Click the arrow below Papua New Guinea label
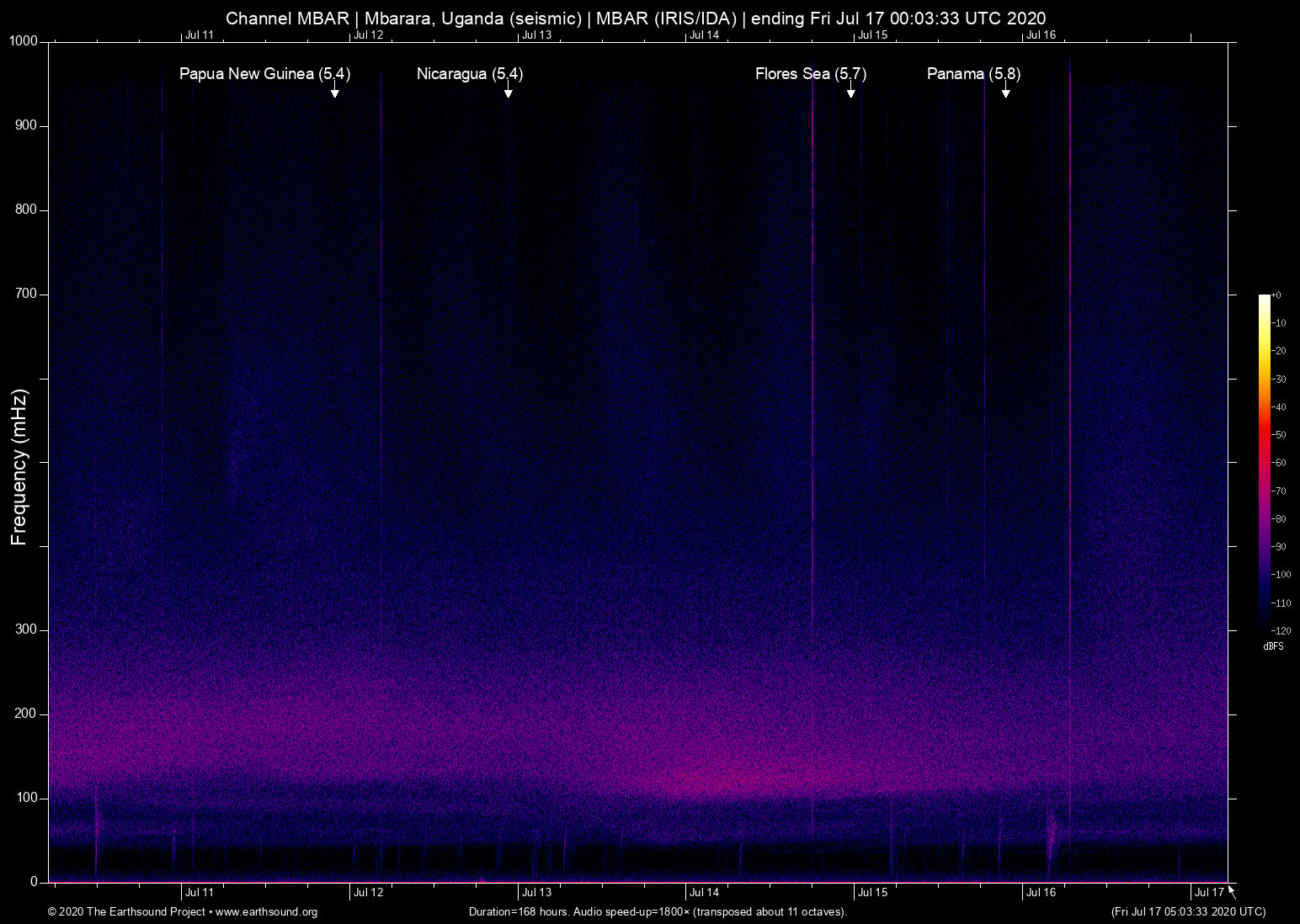Viewport: 1300px width, 924px height. coord(334,90)
